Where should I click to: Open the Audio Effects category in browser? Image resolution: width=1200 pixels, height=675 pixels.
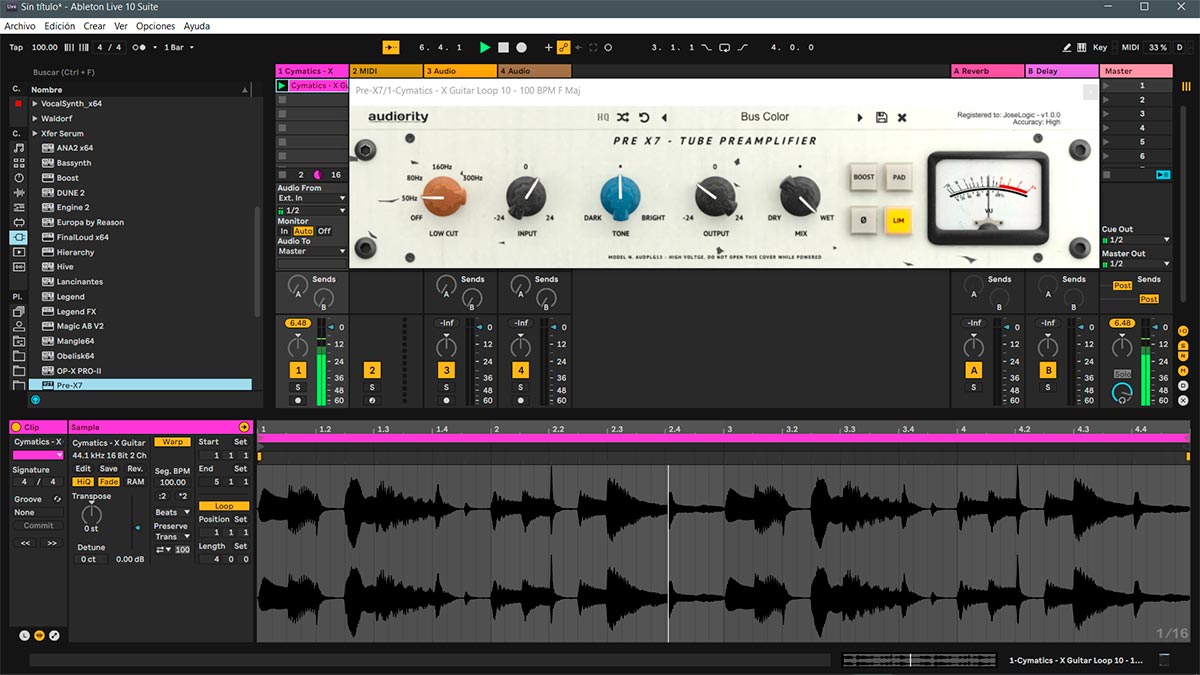(19, 193)
